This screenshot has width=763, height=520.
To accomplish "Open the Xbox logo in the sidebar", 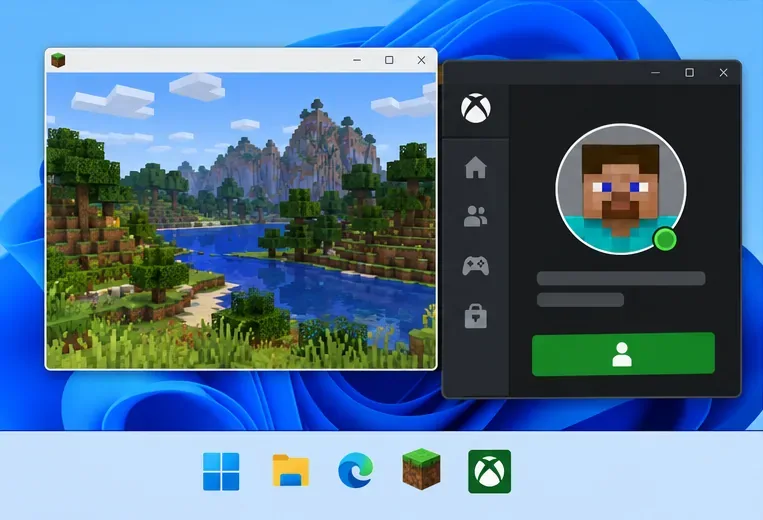I will coord(475,108).
